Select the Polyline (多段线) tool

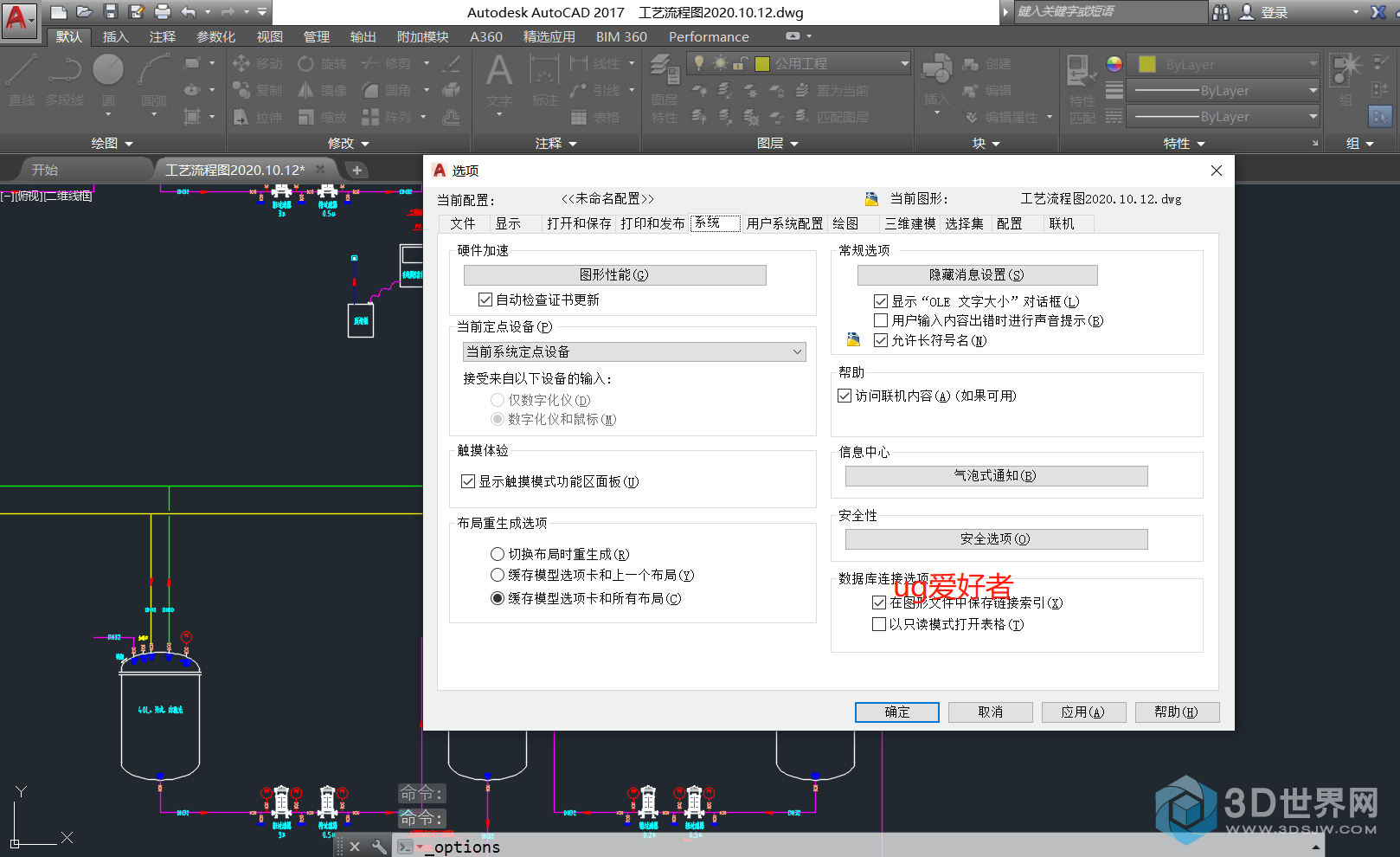65,80
